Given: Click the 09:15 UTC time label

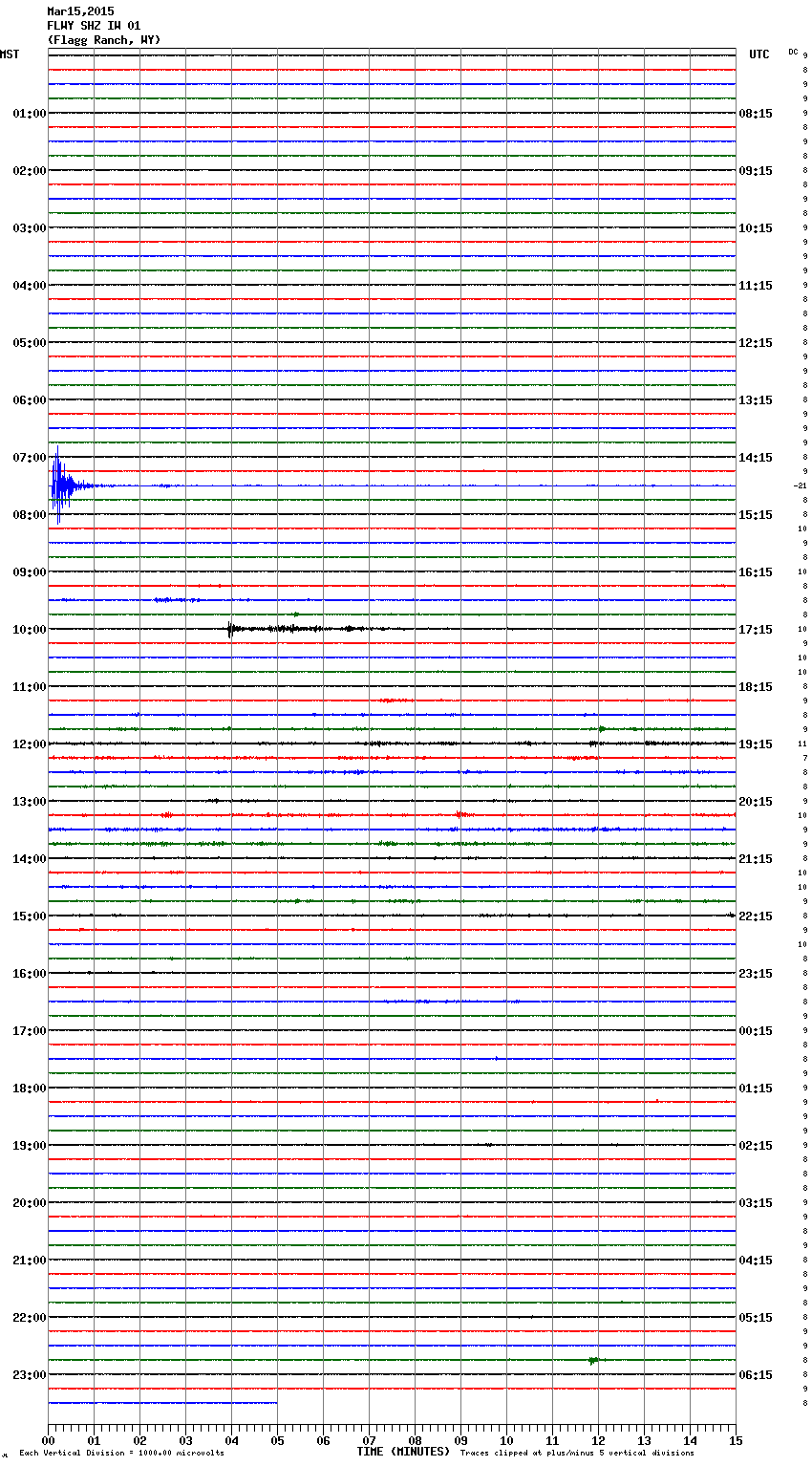Looking at the screenshot, I should [x=756, y=171].
